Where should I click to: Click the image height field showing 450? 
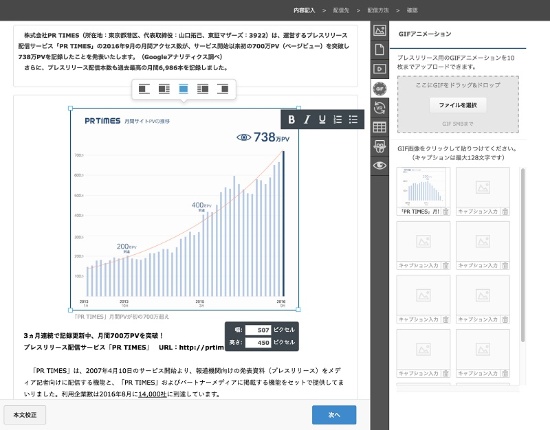point(258,343)
